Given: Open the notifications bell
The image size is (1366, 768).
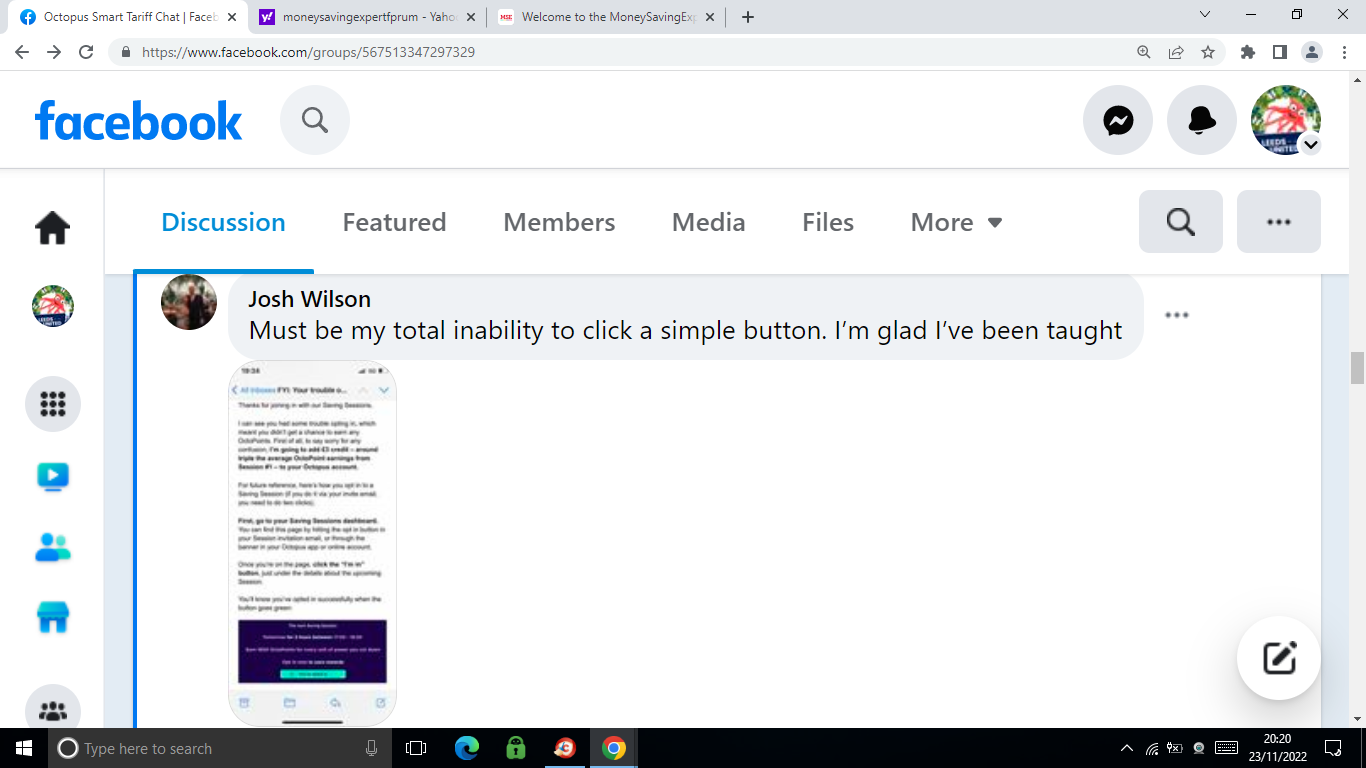Looking at the screenshot, I should click(x=1202, y=120).
